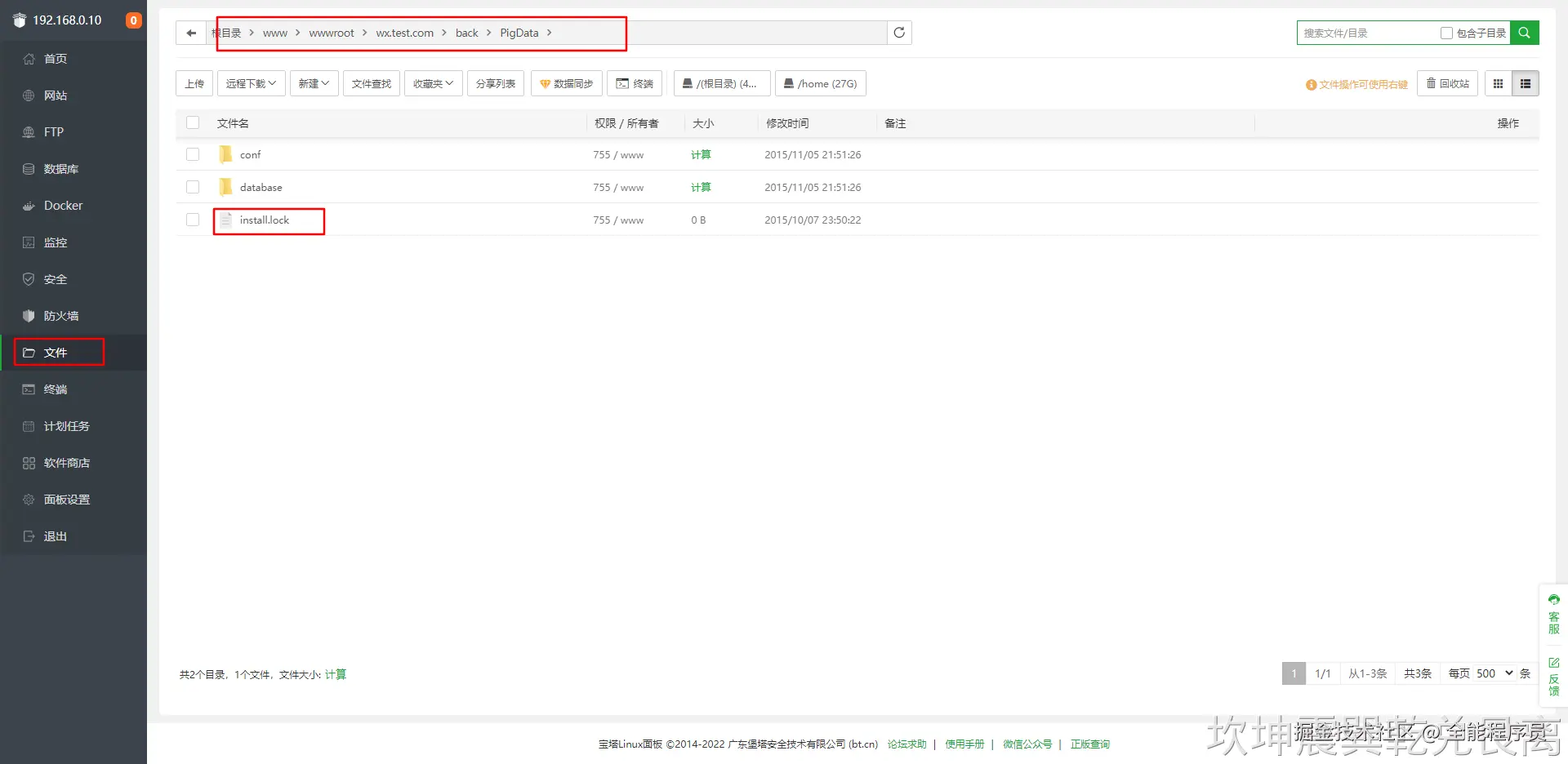Click the install.lock file icon

225,220
